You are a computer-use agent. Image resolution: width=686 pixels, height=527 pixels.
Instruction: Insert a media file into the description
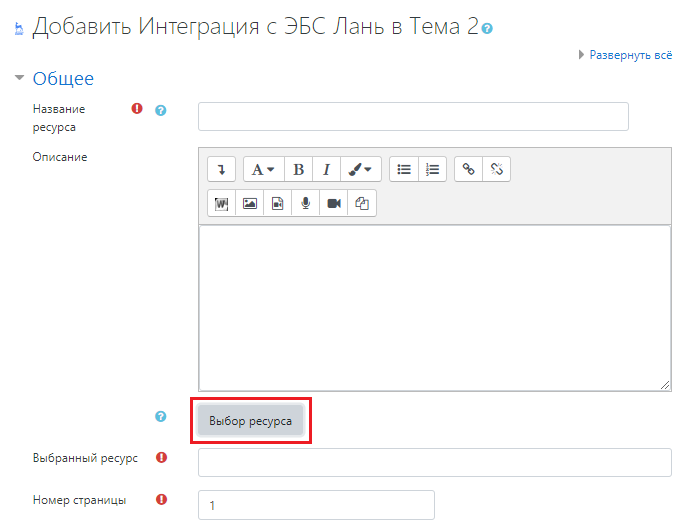(x=278, y=203)
